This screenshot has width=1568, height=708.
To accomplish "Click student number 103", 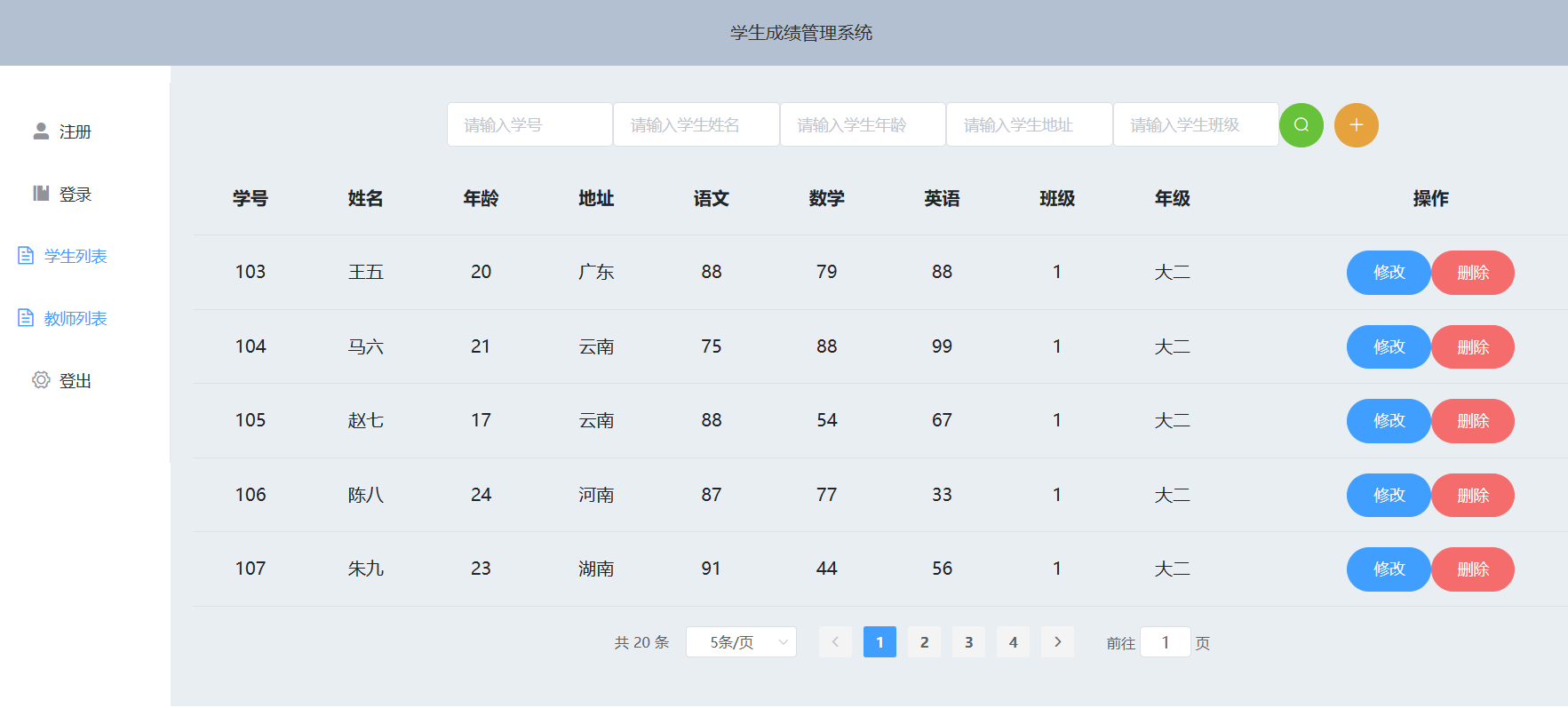I will 251,272.
